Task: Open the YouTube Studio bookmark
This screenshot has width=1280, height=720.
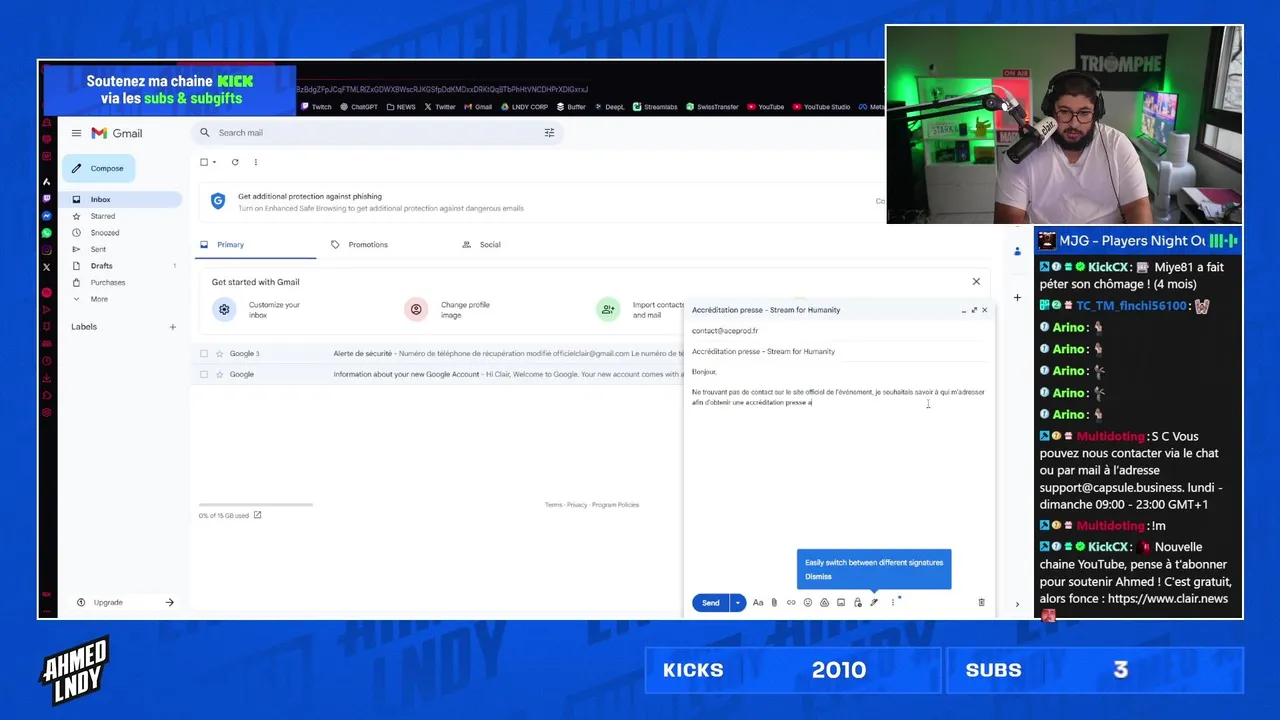Action: [x=821, y=107]
